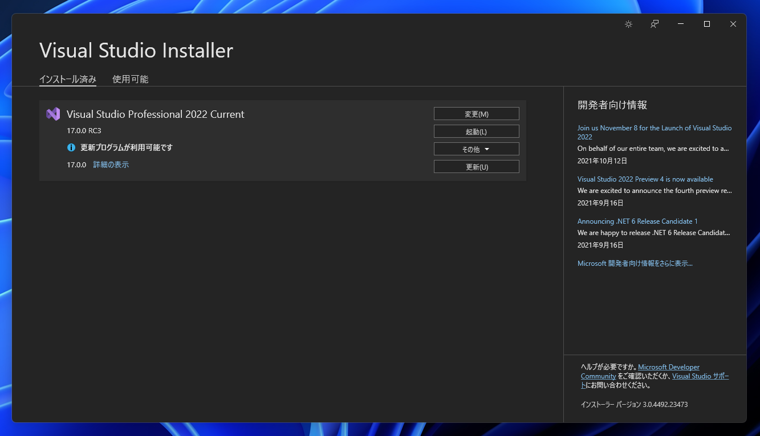Click the blue info icon for update notice
Screen dimensions: 760x436
(x=71, y=147)
